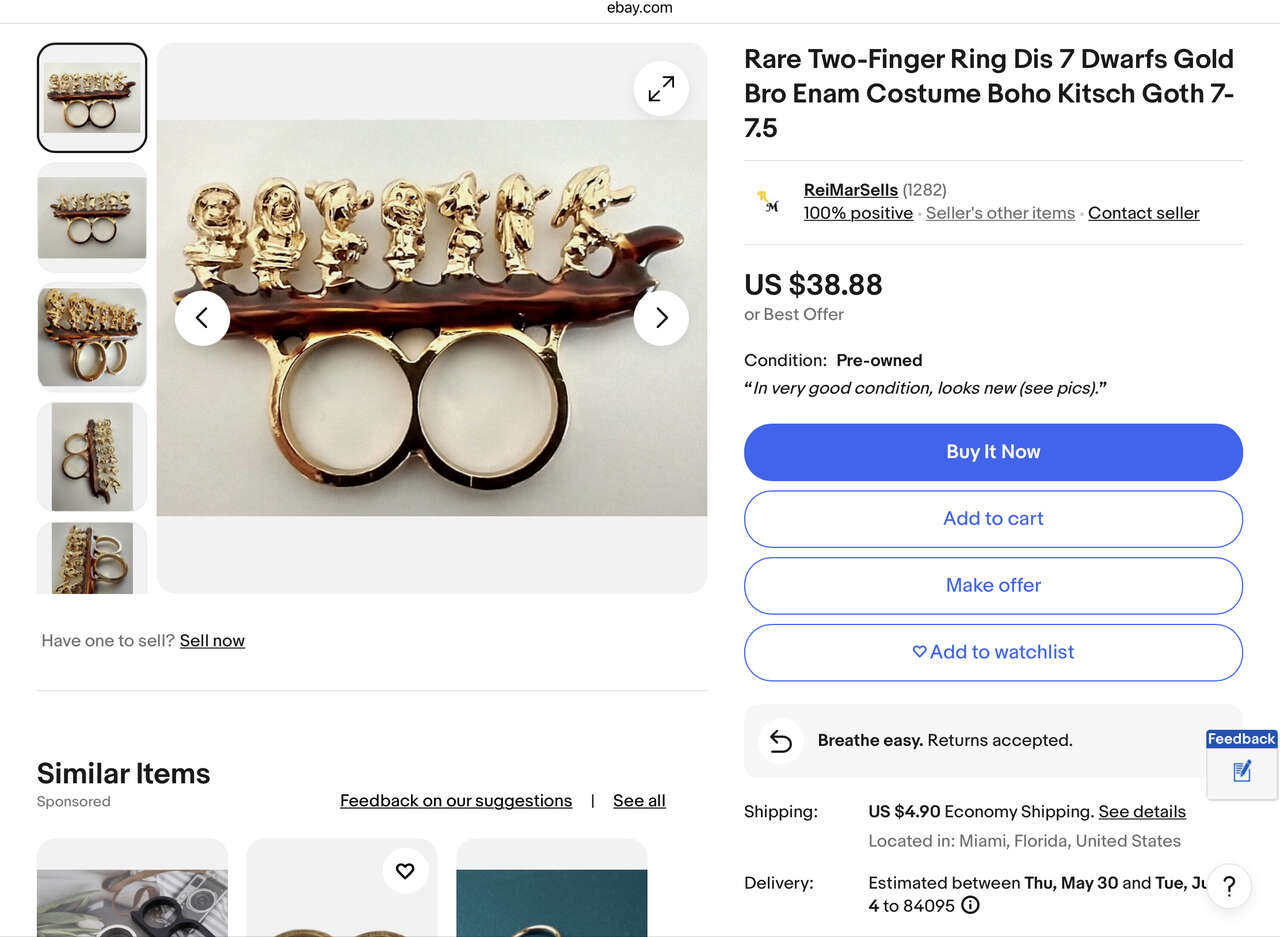Viewport: 1280px width, 937px height.
Task: Open Seller's other items link
Action: [1000, 213]
